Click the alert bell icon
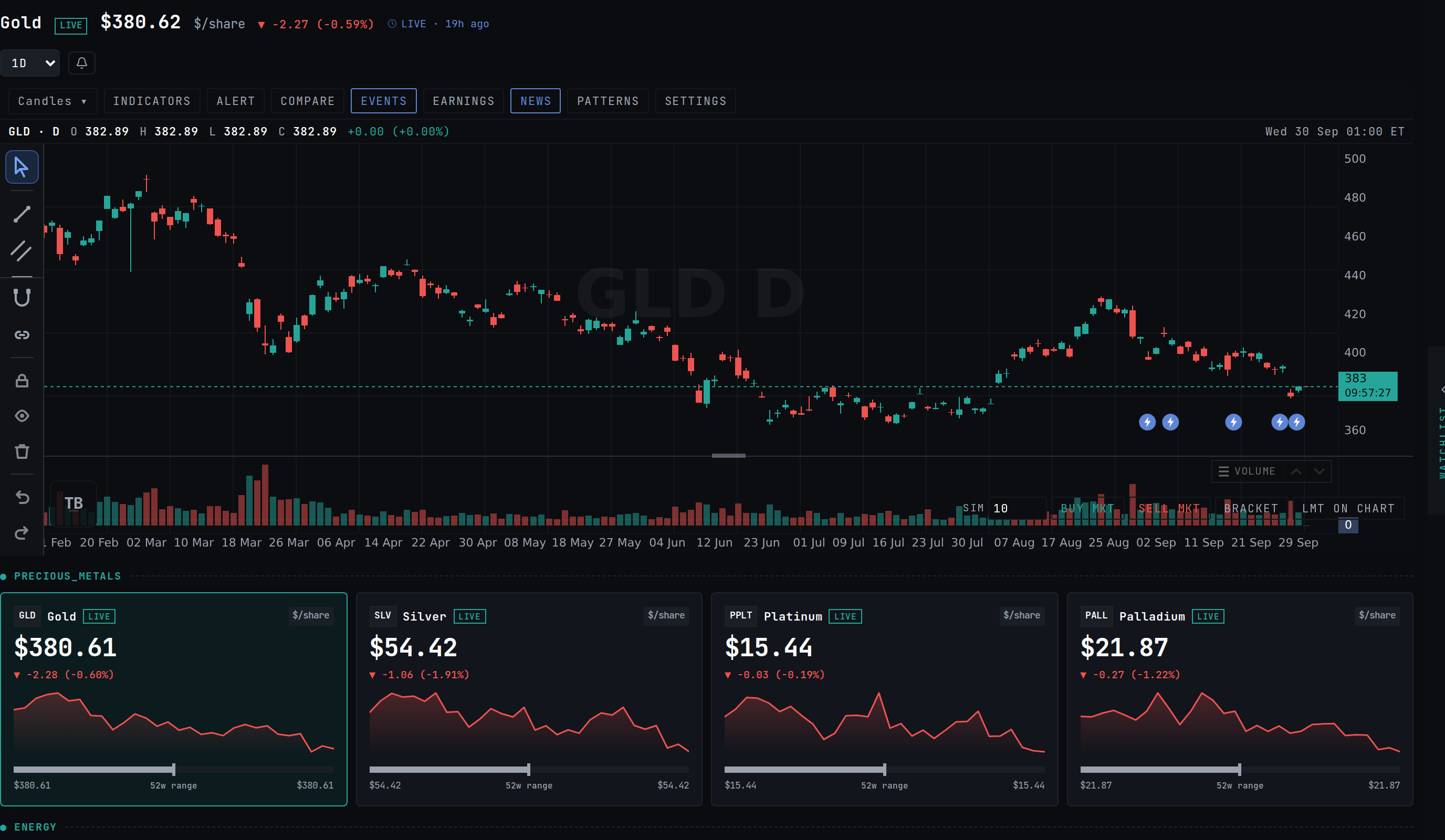 pos(82,62)
